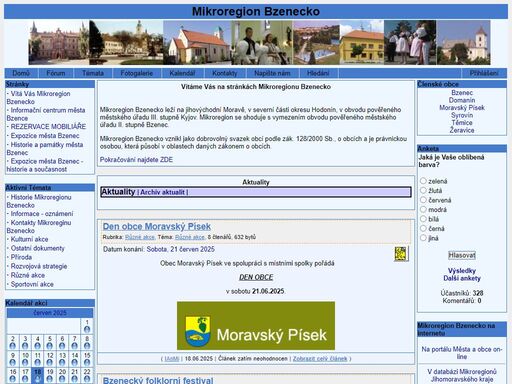The width and height of the screenshot is (512, 384).
Task: Open the Přihlášení login link
Action: (x=484, y=73)
